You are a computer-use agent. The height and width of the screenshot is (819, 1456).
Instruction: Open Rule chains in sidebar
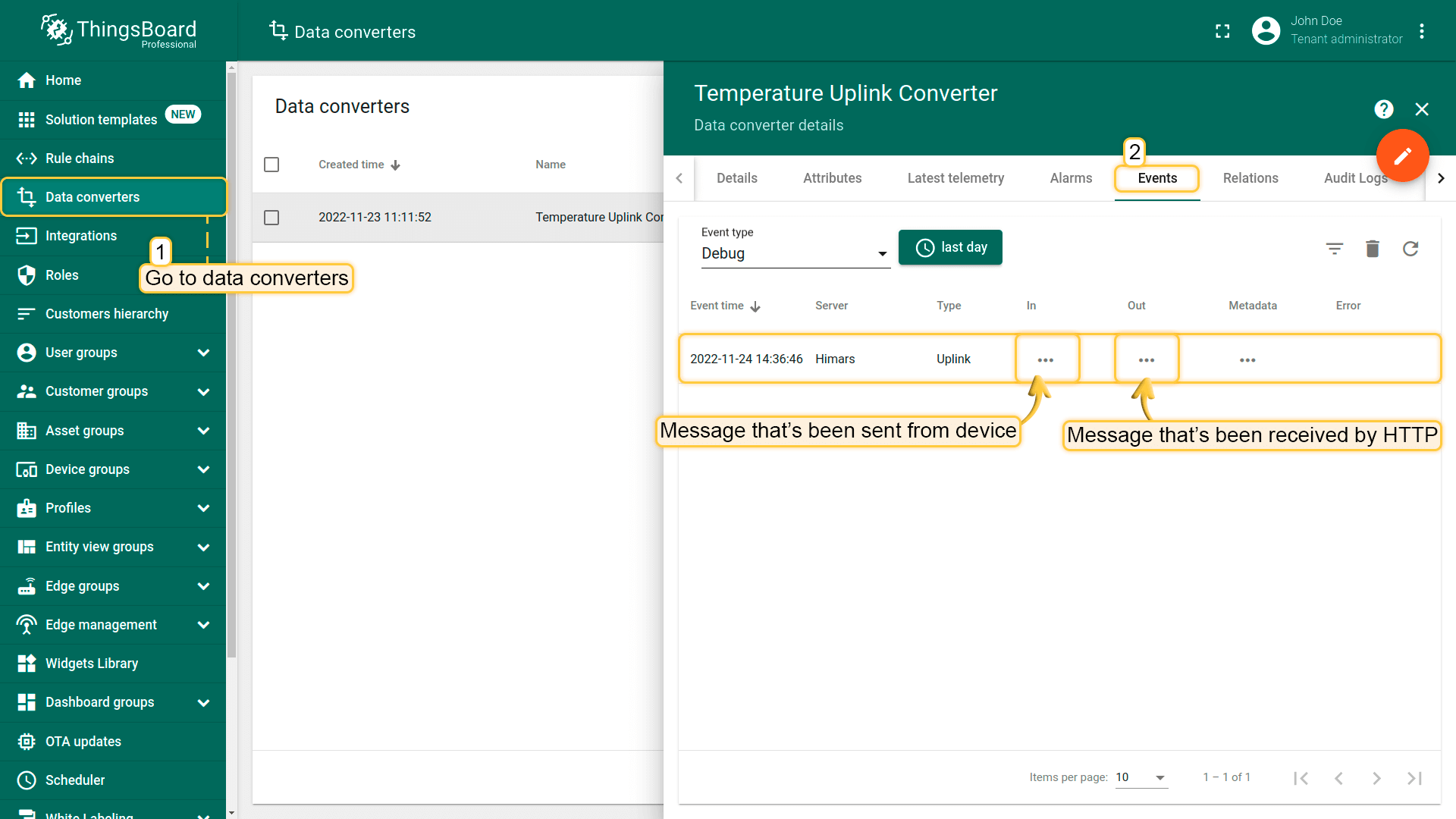tap(80, 158)
